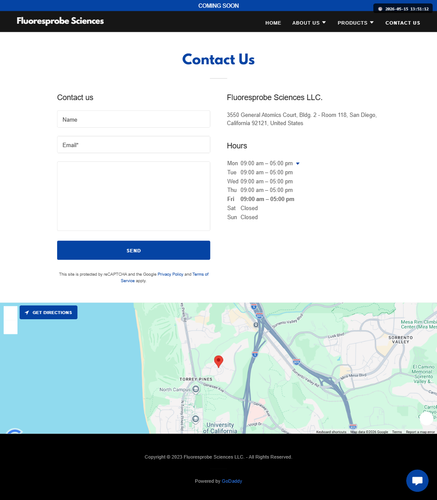Click the Contact Us page title
437x500 pixels.
[218, 59]
